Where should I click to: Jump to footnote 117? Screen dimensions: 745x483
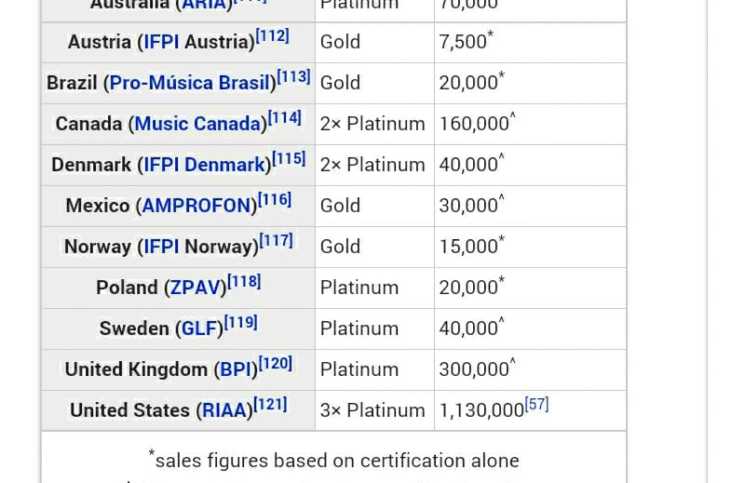point(277,241)
